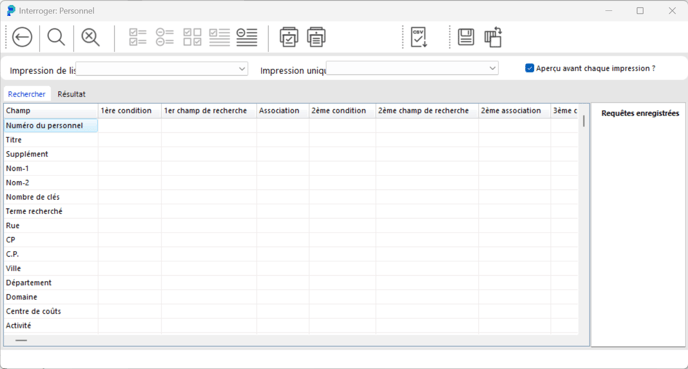This screenshot has width=688, height=369.
Task: Toggle Aperçu avant chaque impression checkbox
Action: pos(530,68)
